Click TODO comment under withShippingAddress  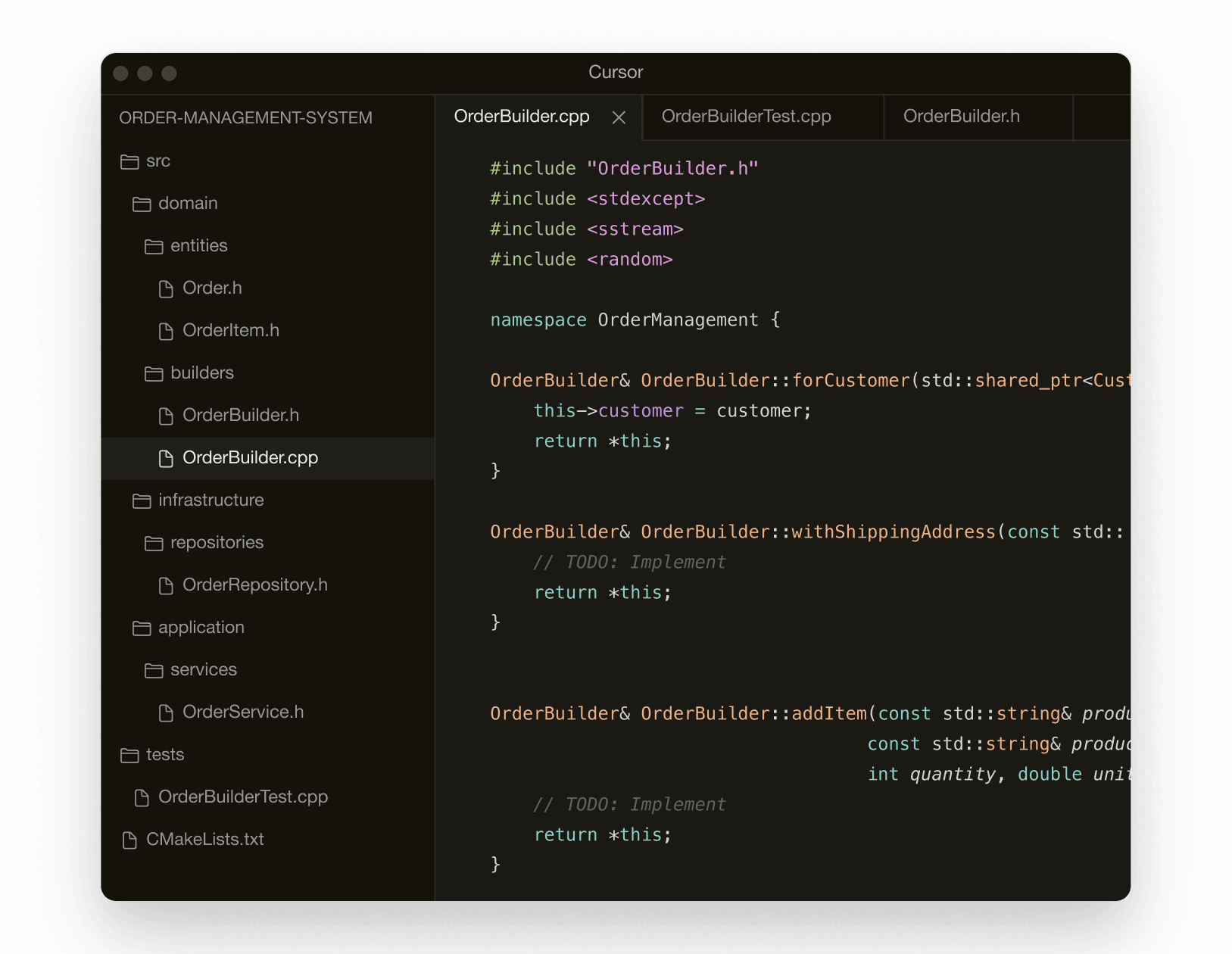[x=629, y=562]
